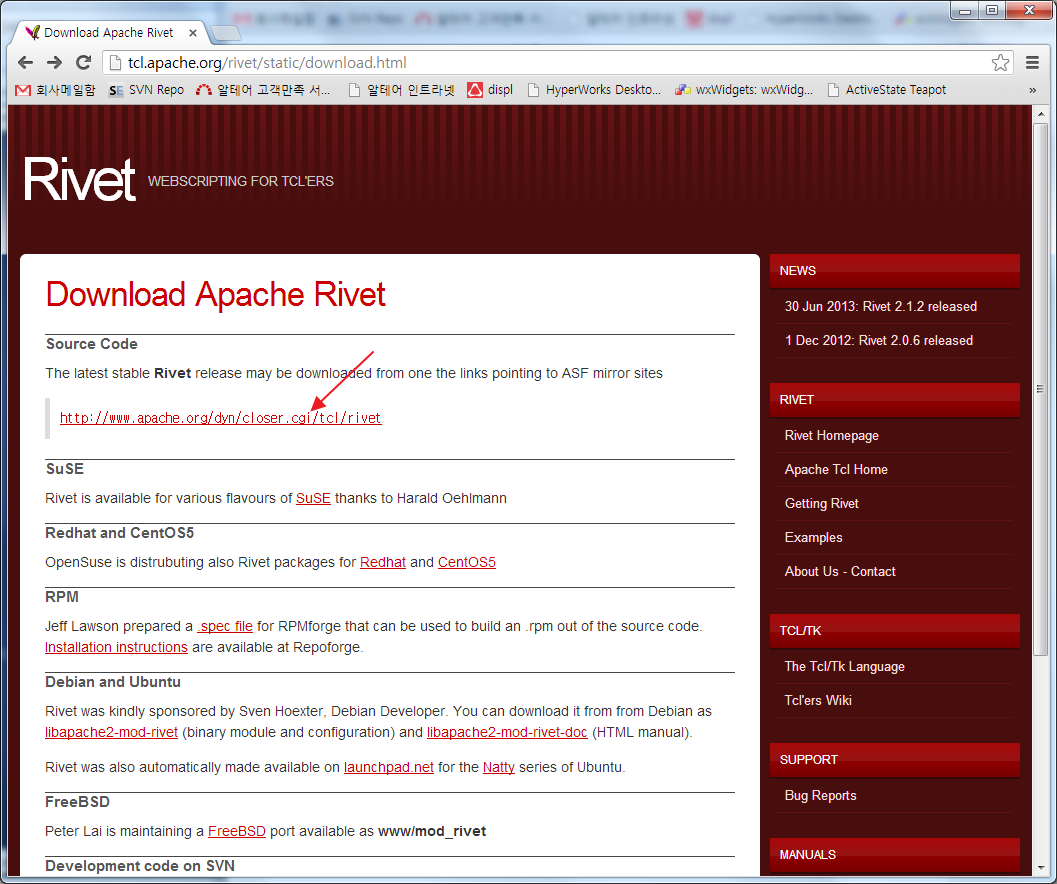The height and width of the screenshot is (884, 1057).
Task: Click the SUPPORT sidebar header
Action: click(895, 760)
